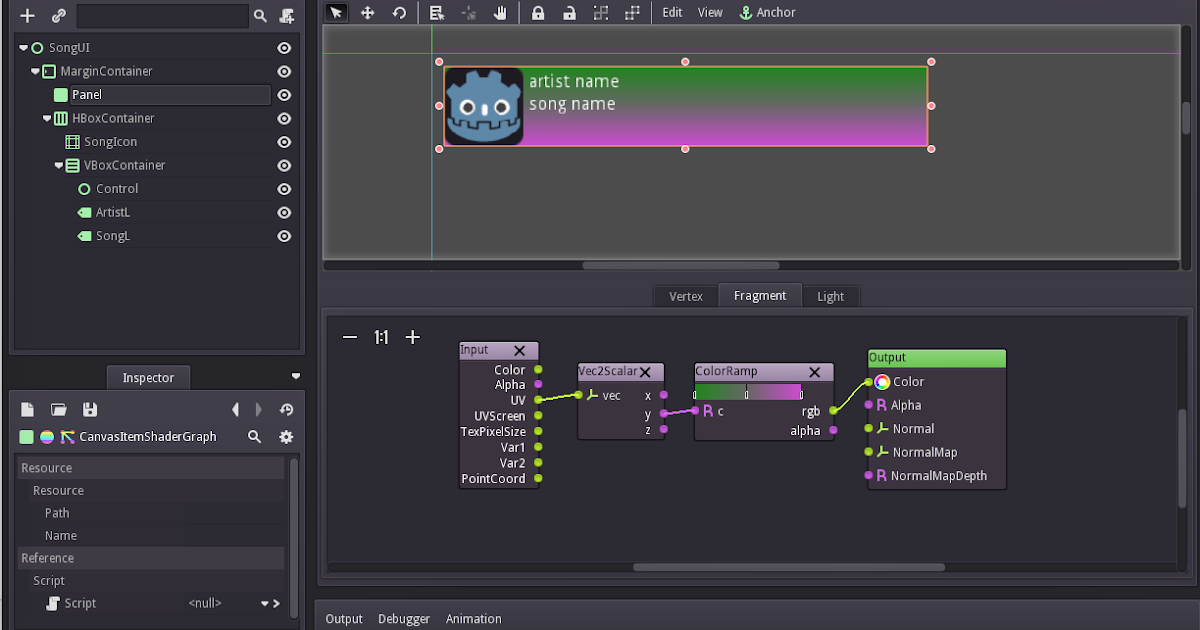Toggle visibility of the SongIcon node
The image size is (1200, 630).
tap(284, 141)
